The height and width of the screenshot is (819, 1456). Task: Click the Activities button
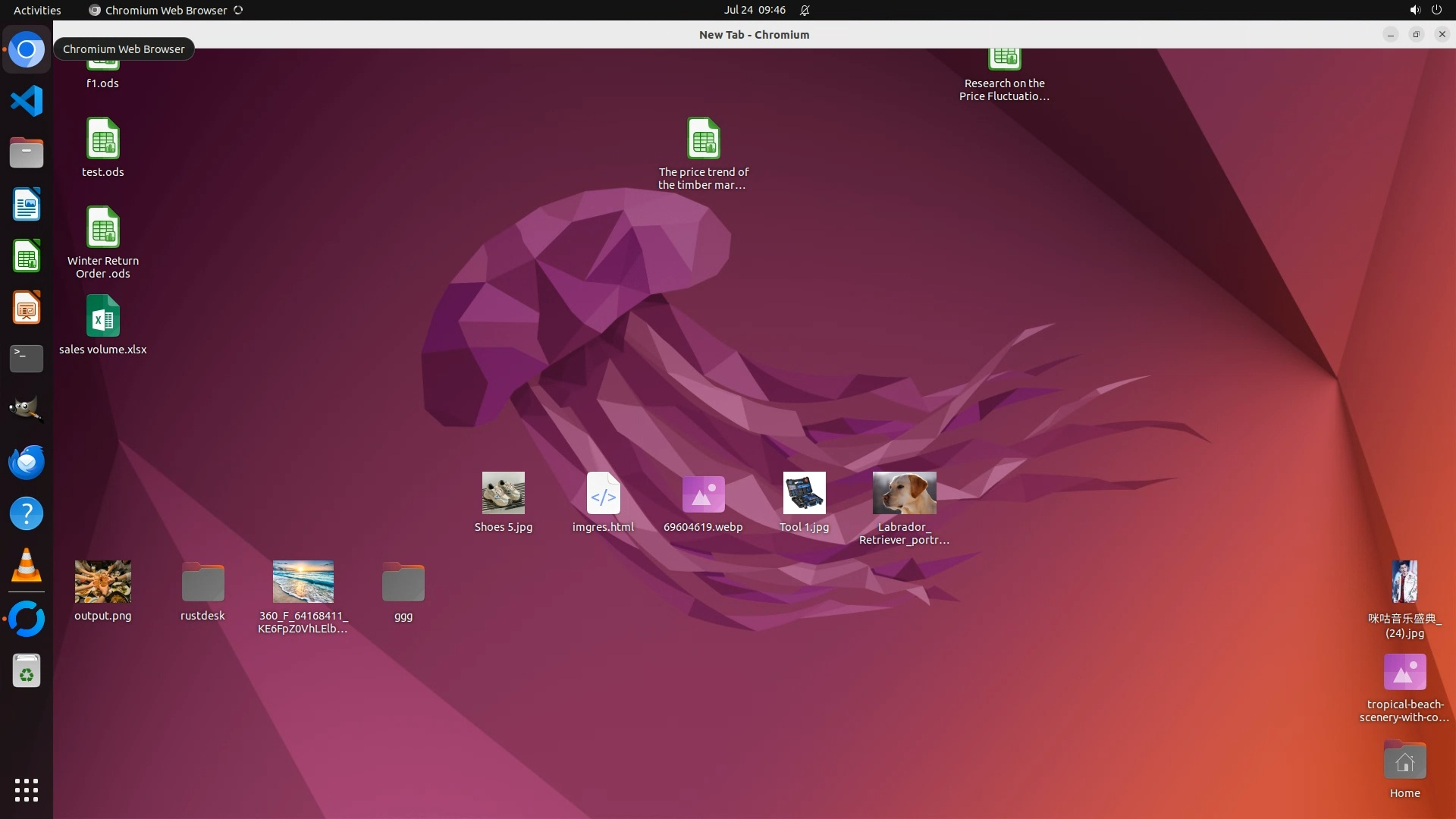[37, 10]
